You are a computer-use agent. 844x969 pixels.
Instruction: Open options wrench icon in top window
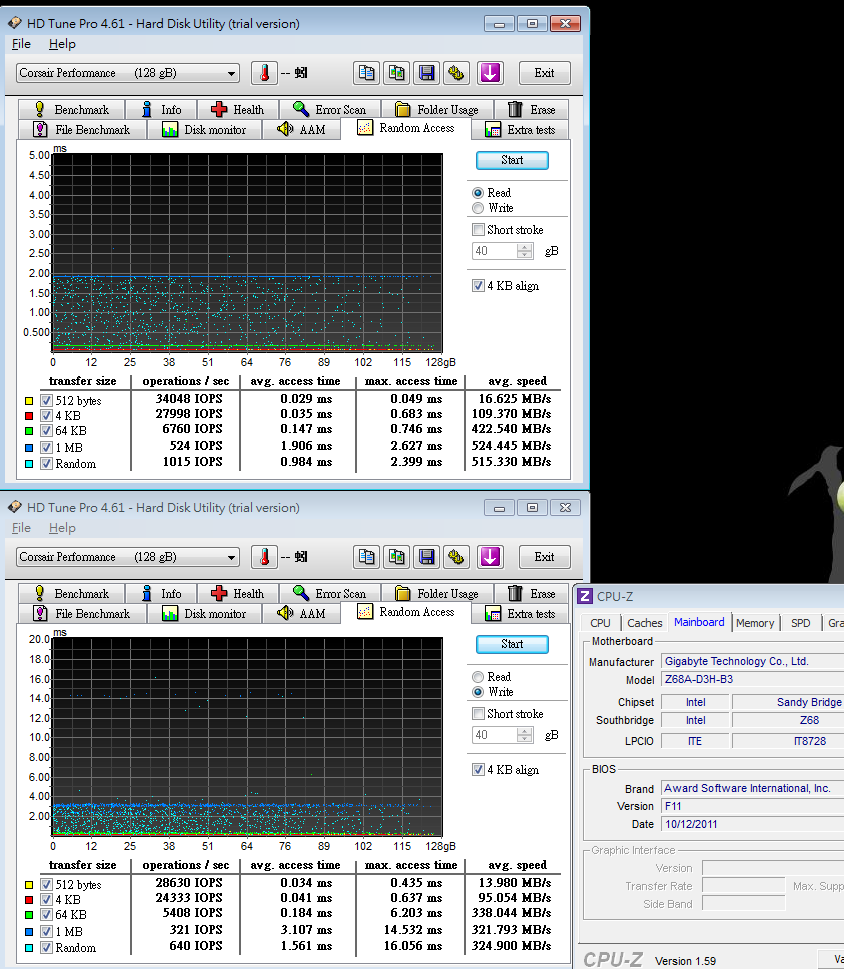456,73
